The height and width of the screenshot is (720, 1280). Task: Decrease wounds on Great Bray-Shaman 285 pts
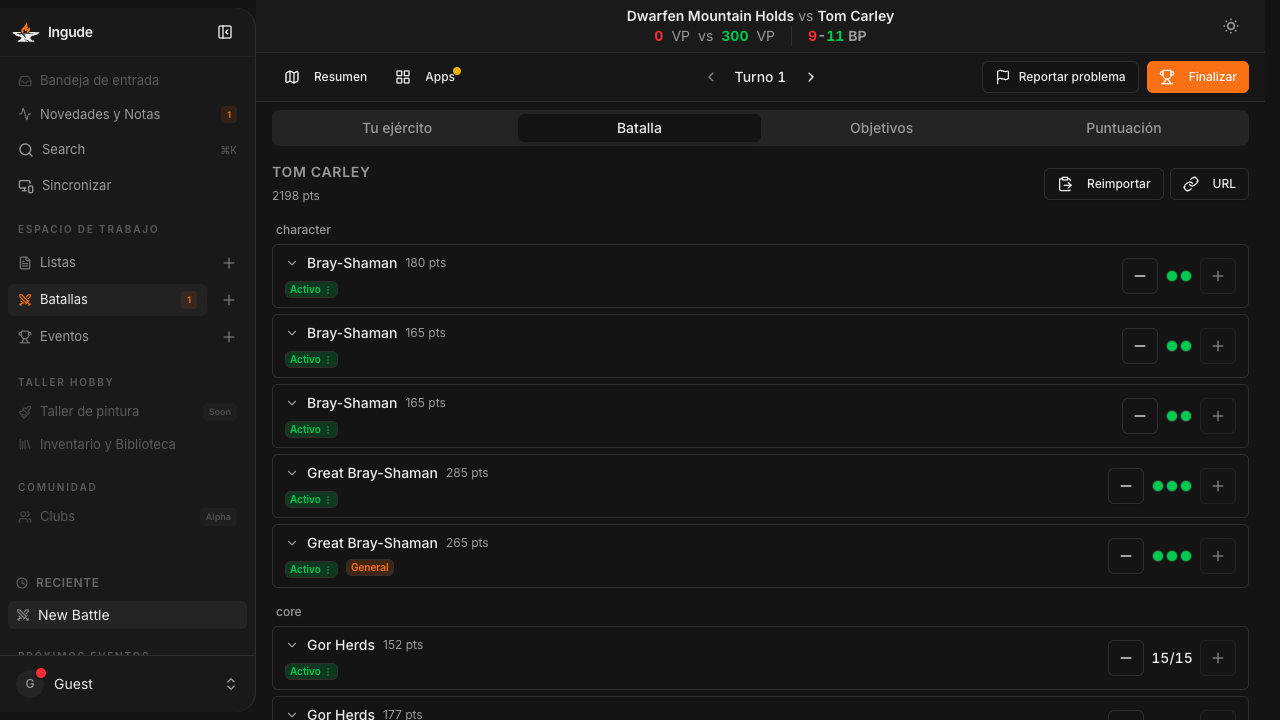1126,486
